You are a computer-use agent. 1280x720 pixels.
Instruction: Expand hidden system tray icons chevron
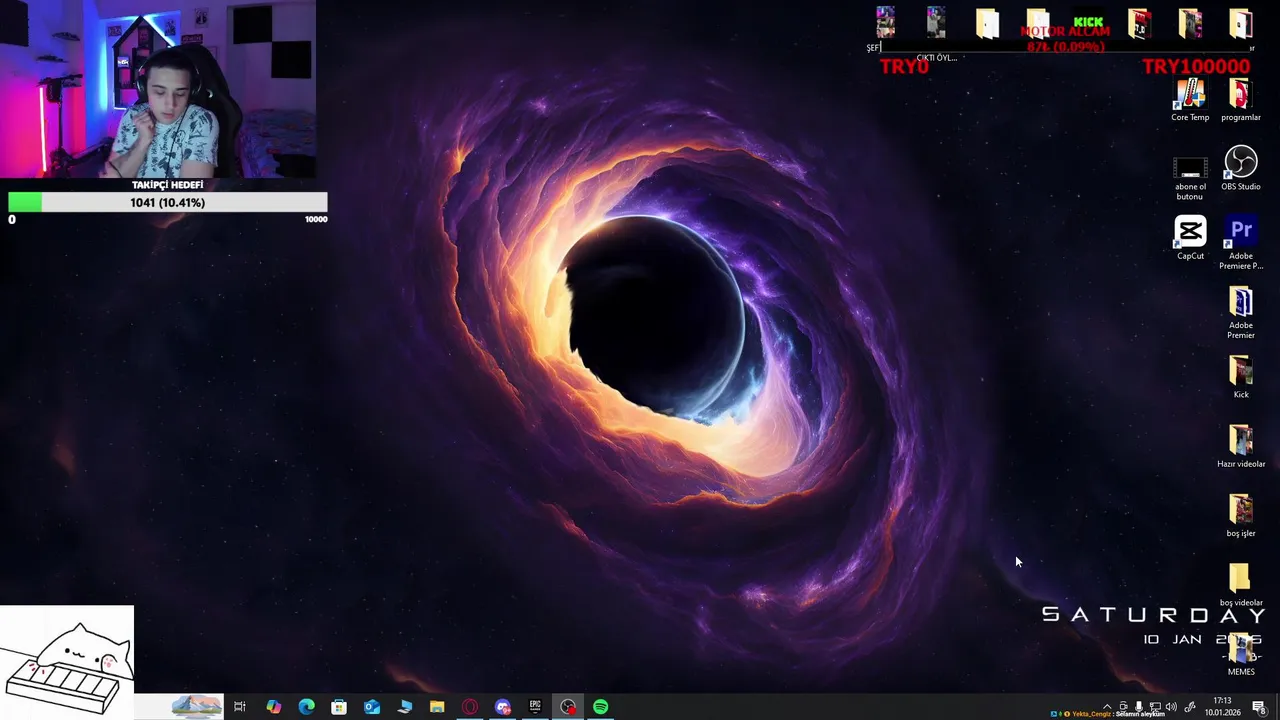[1107, 707]
